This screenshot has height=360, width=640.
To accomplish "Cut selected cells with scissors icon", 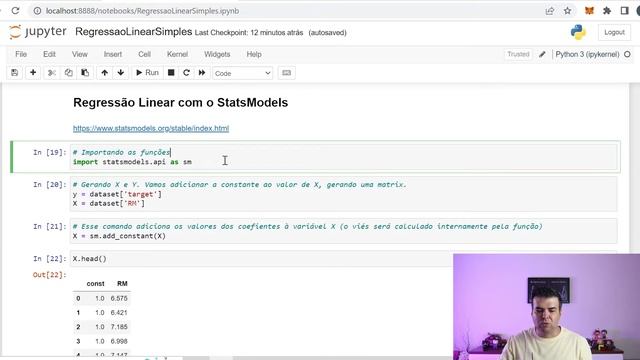I will click(51, 73).
